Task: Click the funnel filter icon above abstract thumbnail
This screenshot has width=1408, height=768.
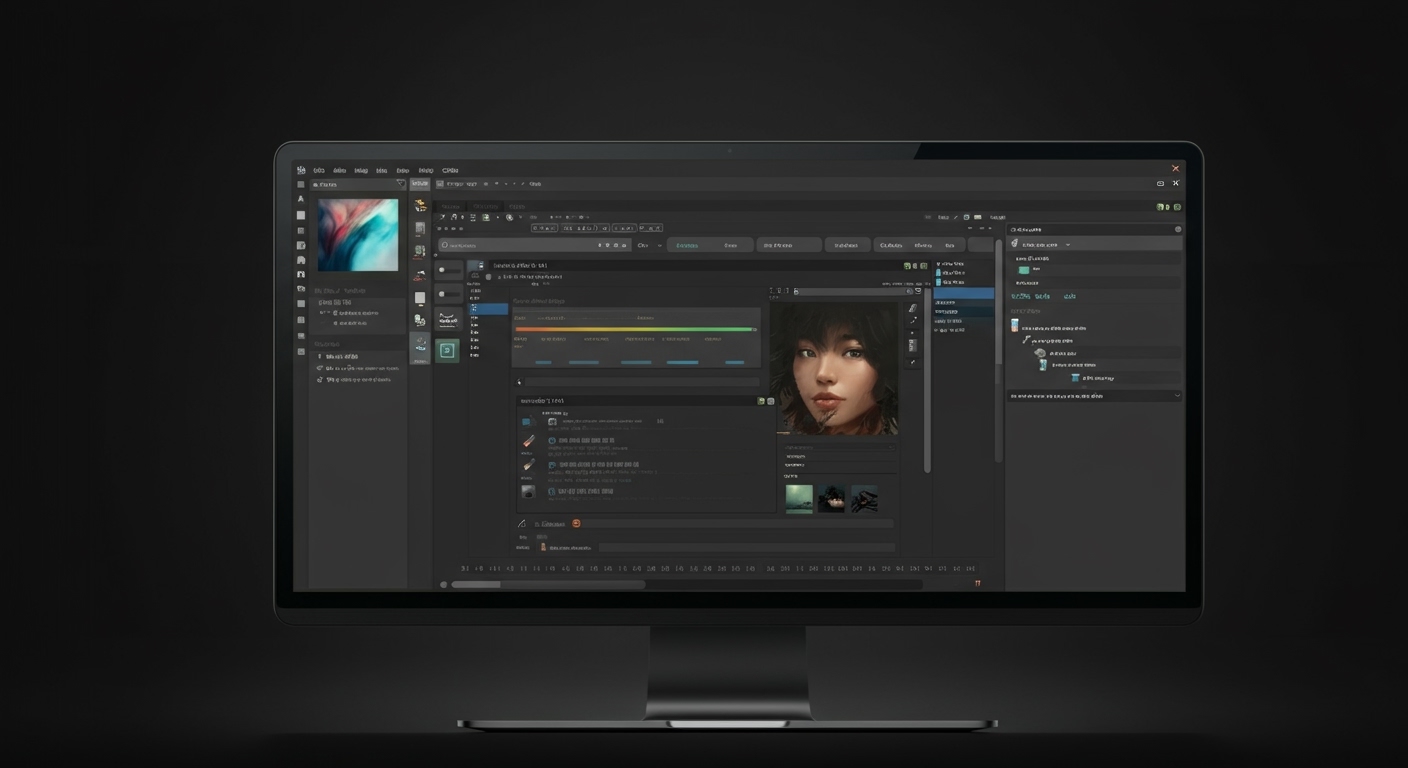Action: point(401,184)
